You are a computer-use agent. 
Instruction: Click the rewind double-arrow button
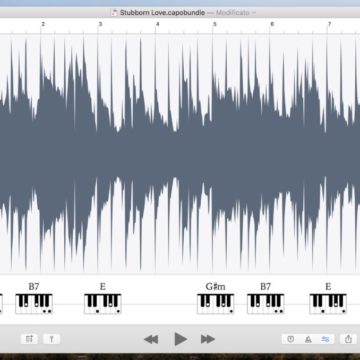pos(151,339)
